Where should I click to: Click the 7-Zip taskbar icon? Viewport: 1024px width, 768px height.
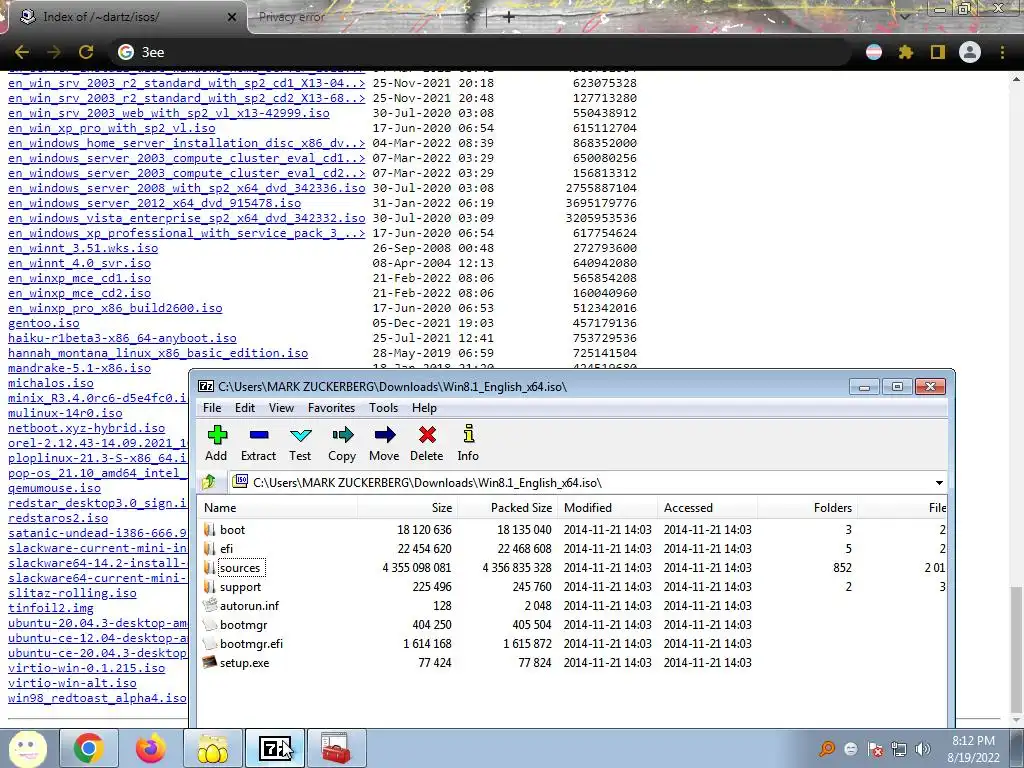coord(275,748)
